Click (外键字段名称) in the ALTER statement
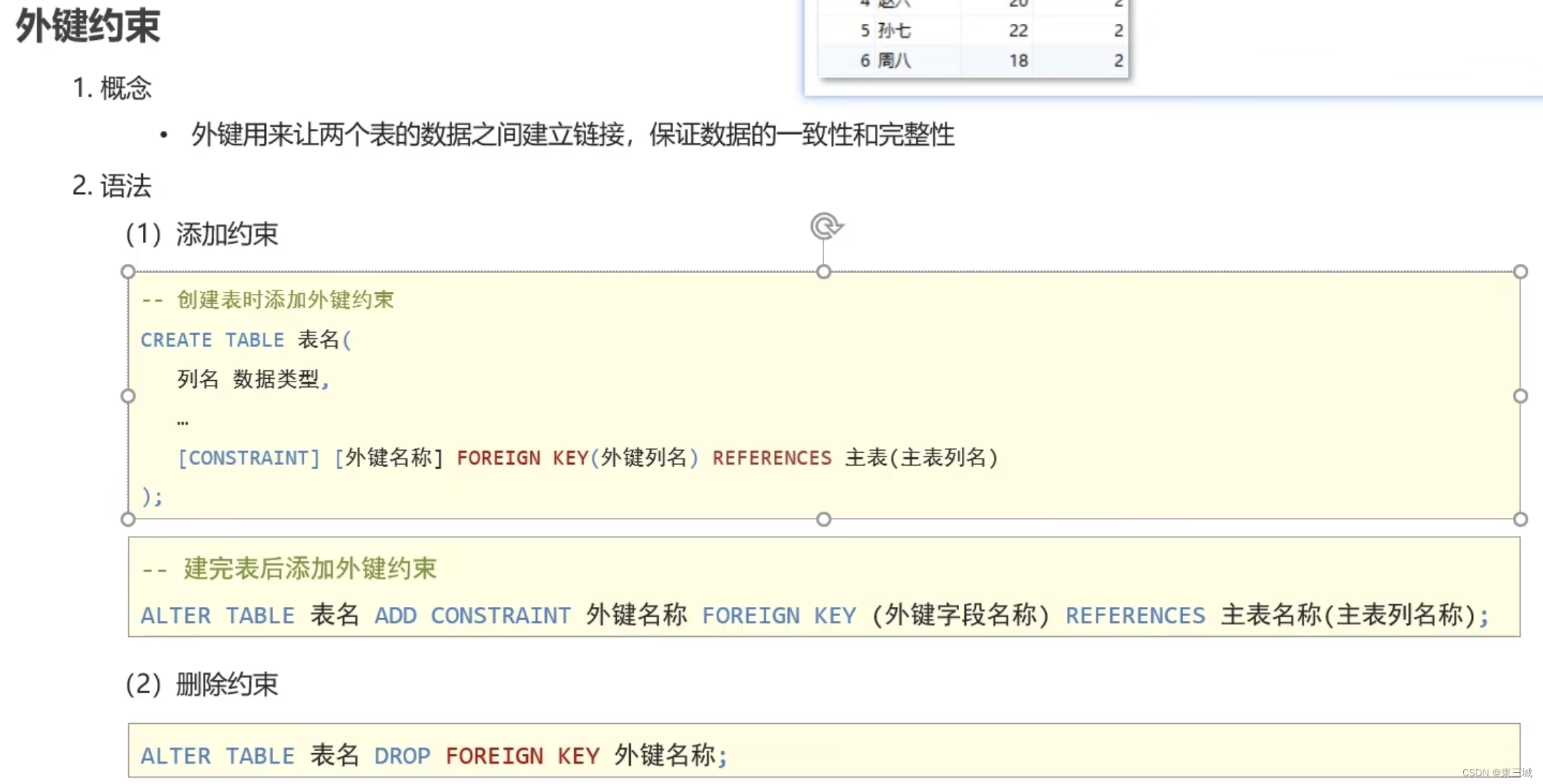 point(961,615)
